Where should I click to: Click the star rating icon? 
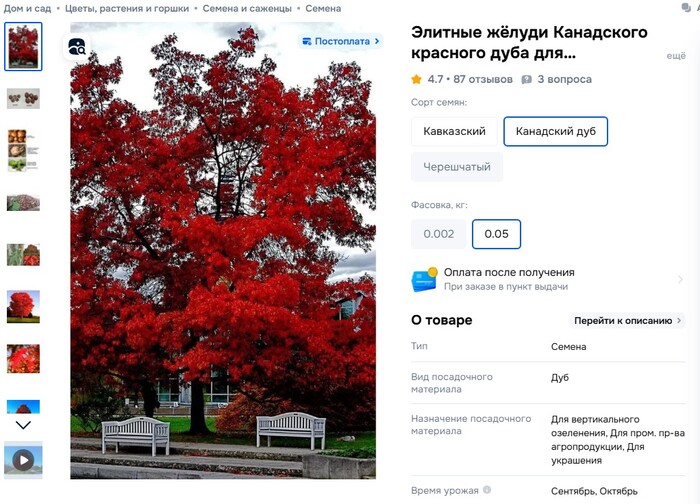(x=416, y=79)
